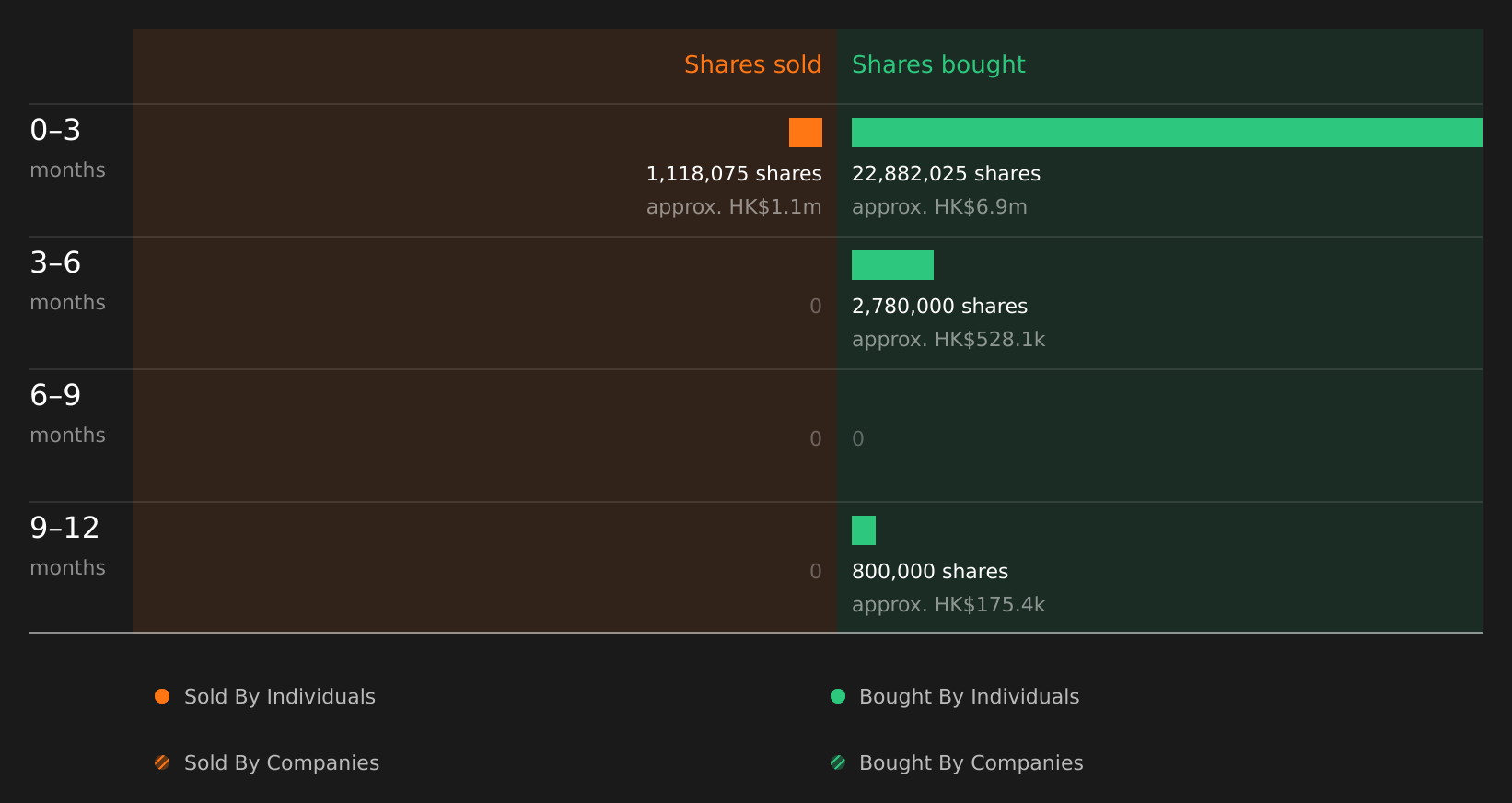Click the 6–9 months row label
1512x803 pixels.
(x=67, y=413)
